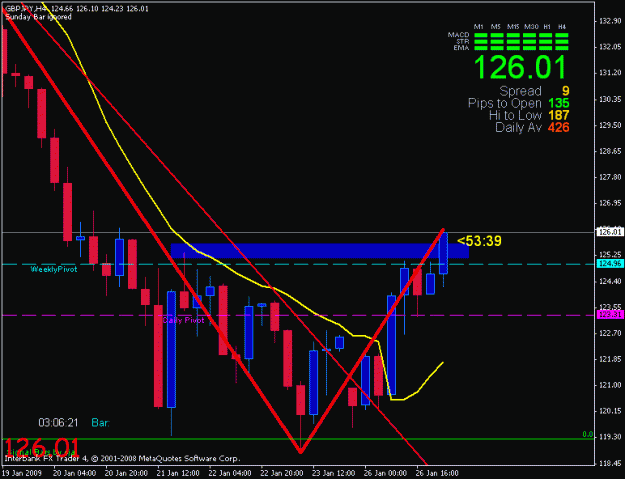
Task: Click the 26 Jan 16:00 time label
Action: (437, 473)
